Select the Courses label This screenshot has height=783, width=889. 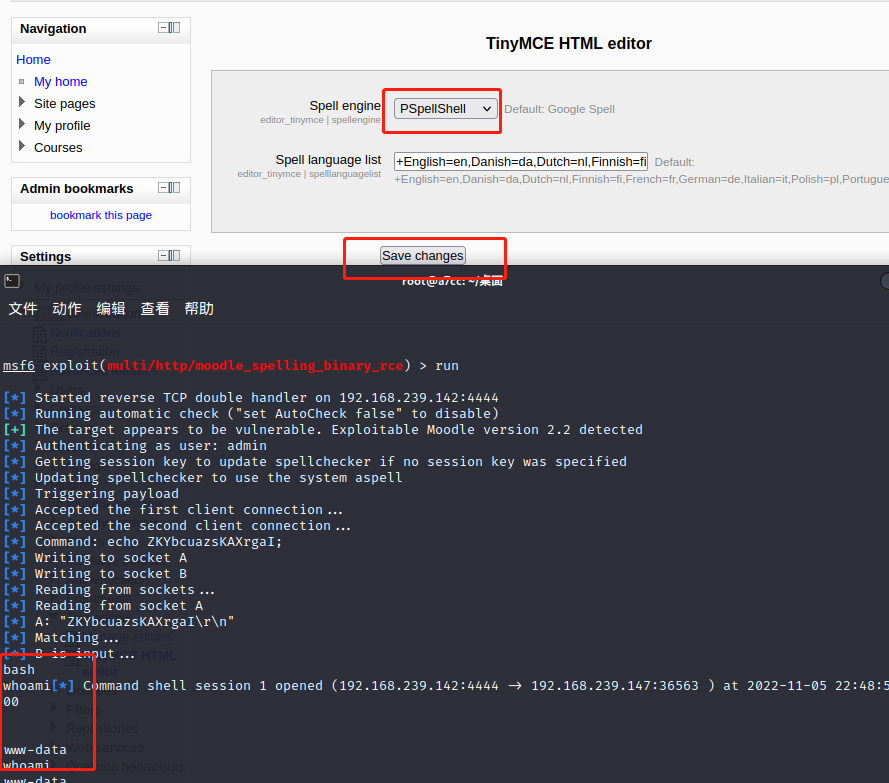58,148
